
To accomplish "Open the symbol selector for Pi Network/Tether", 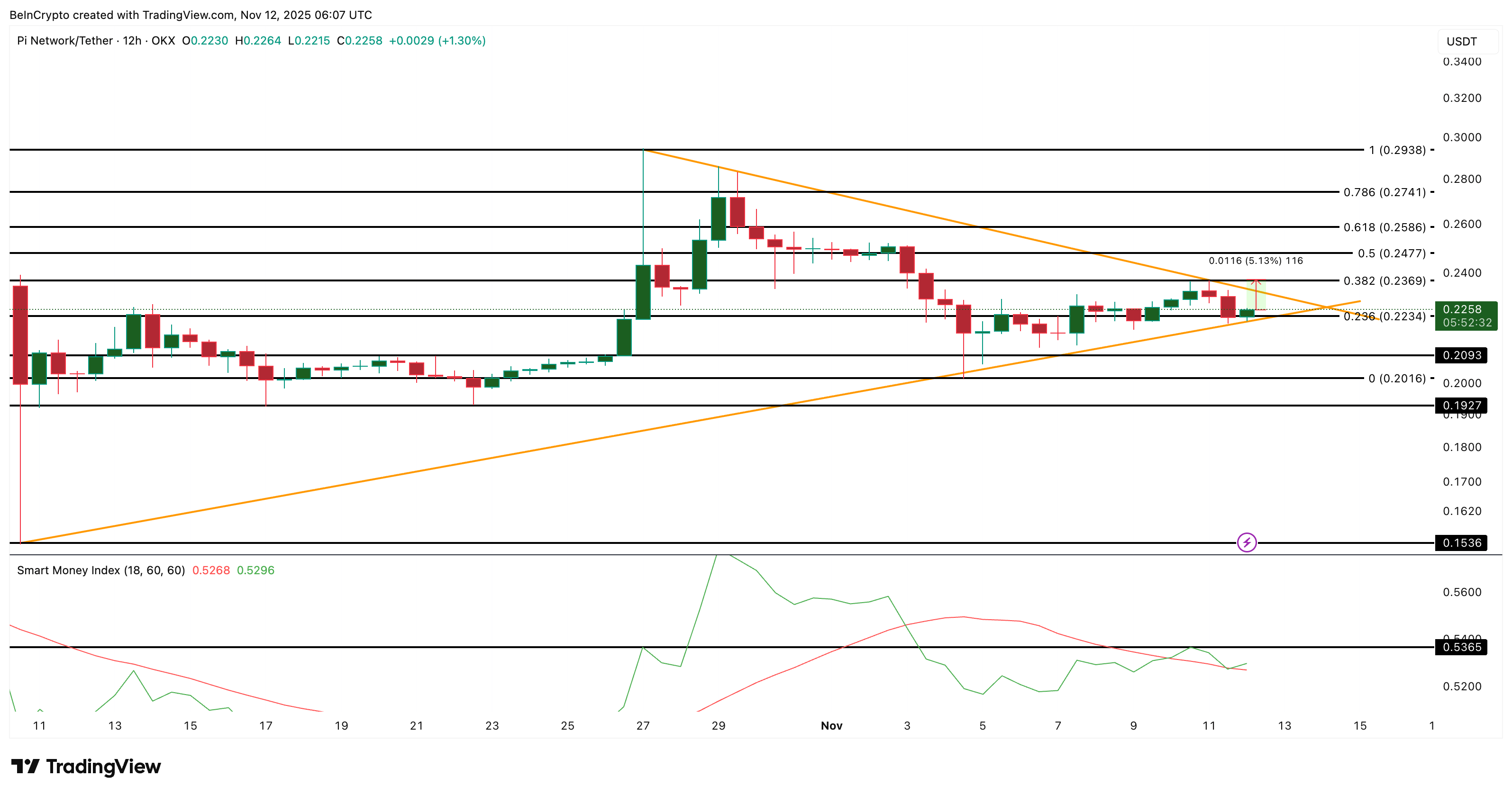I will [64, 41].
